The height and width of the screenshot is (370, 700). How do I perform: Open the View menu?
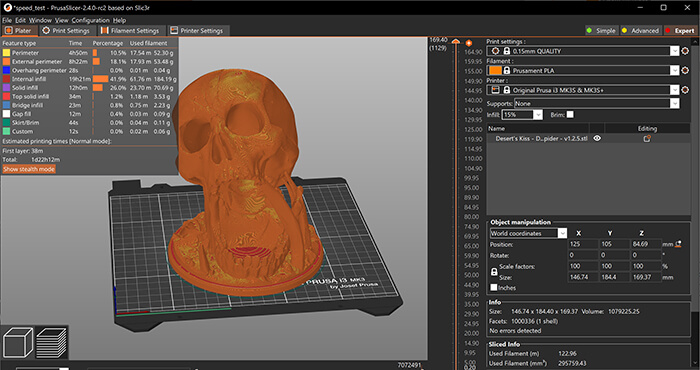tap(62, 20)
